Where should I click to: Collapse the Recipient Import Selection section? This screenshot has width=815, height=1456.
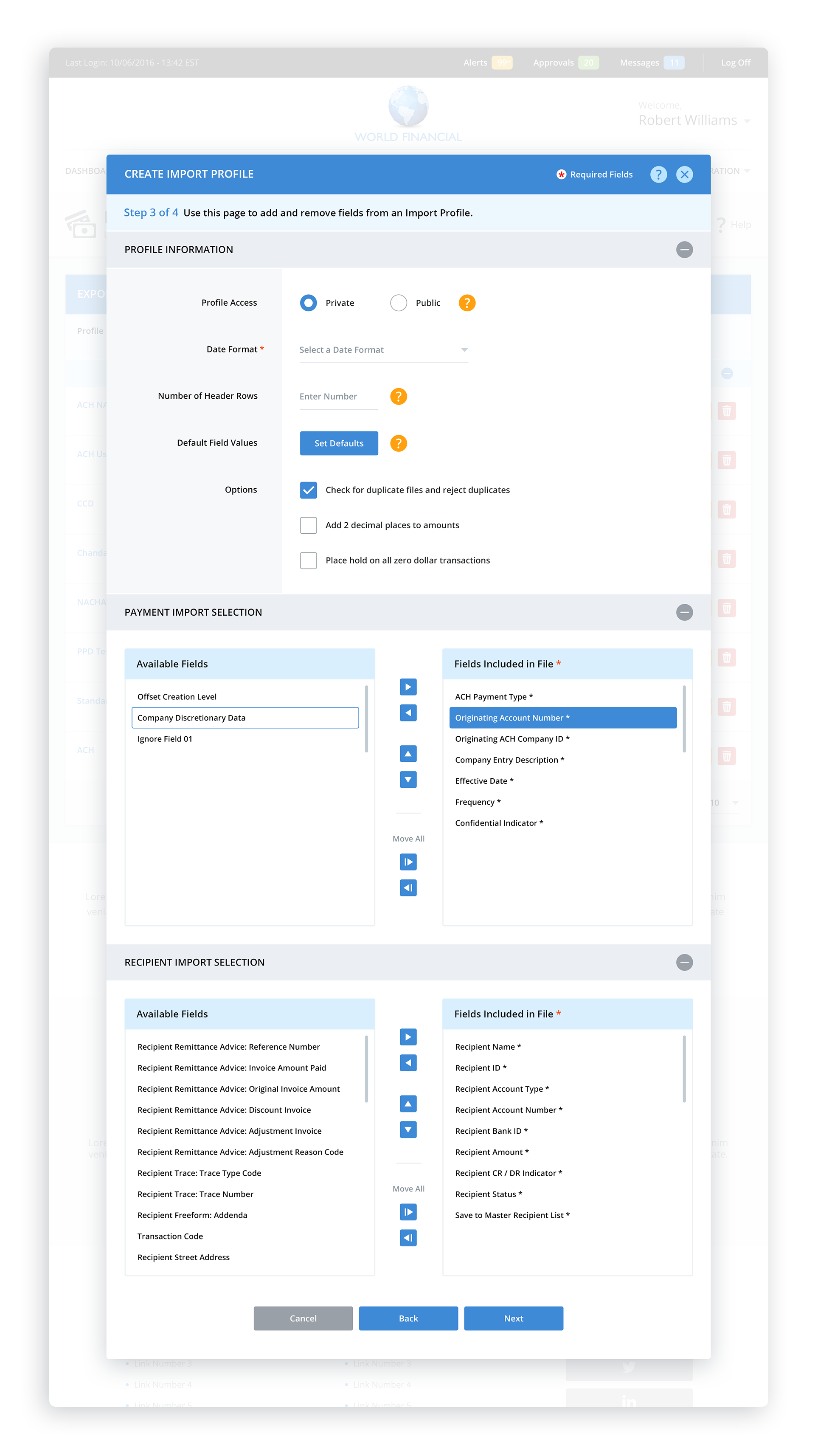click(x=684, y=962)
